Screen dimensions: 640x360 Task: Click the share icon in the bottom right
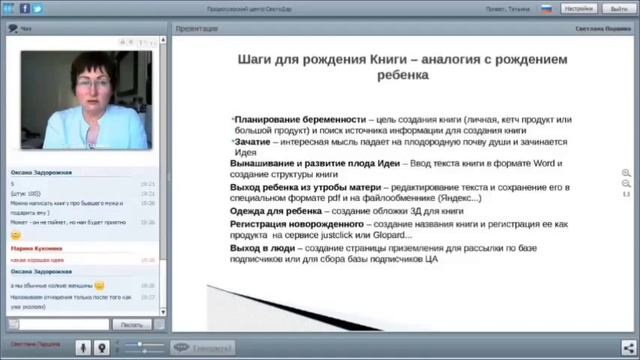coord(629,348)
